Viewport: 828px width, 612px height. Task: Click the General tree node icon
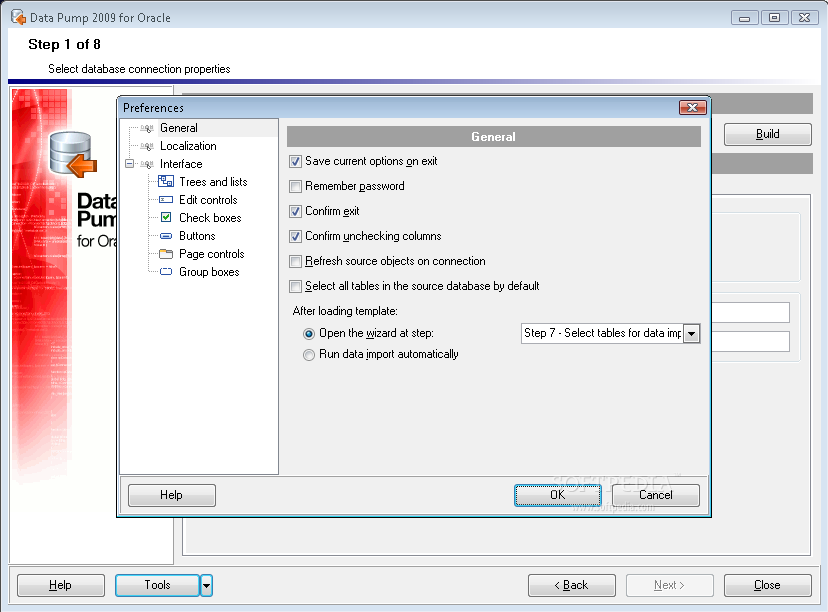coord(147,128)
